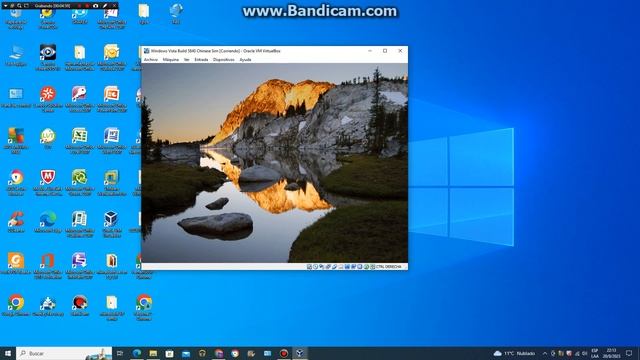
Task: Open Microsoft Edge from the taskbar
Action: click(137, 353)
